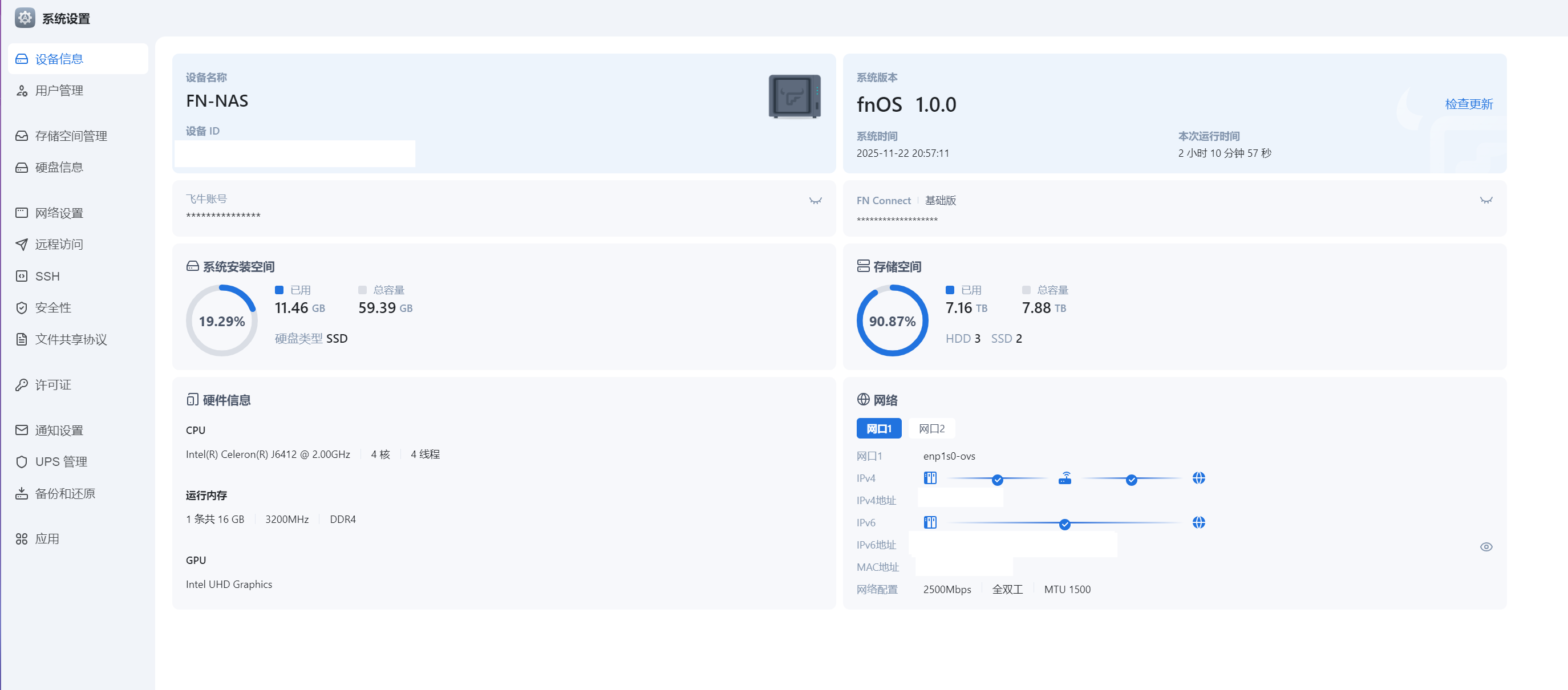Click the FN-NAS device thumbnail image
1568x690 pixels.
795,96
